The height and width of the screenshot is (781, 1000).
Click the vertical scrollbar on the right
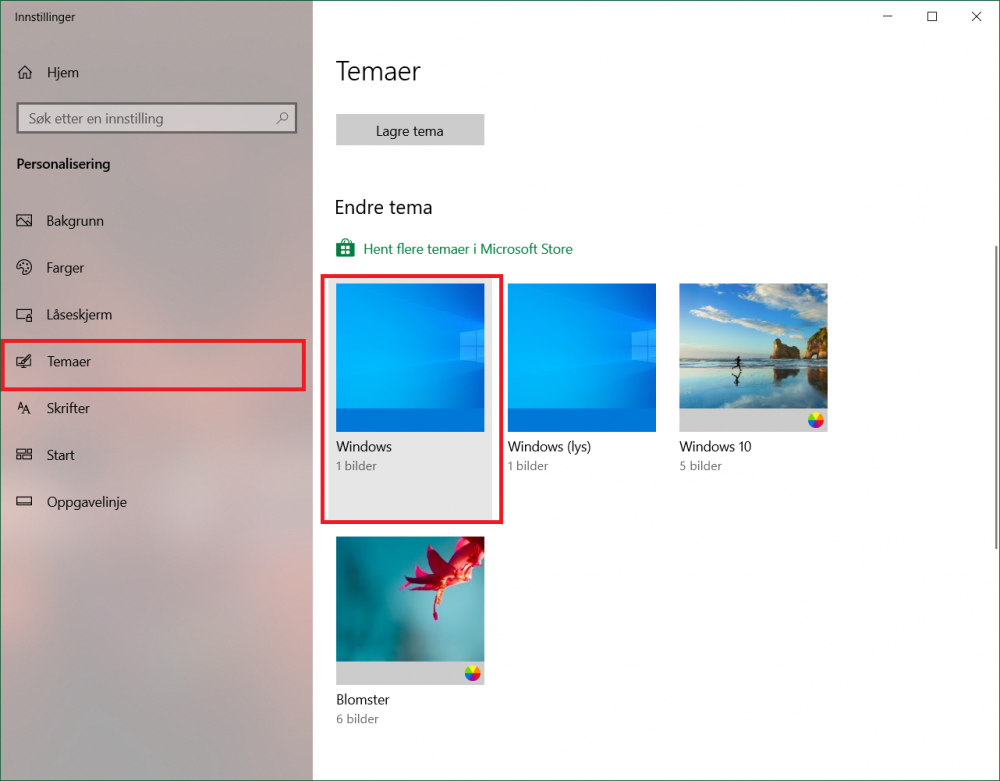tap(996, 397)
